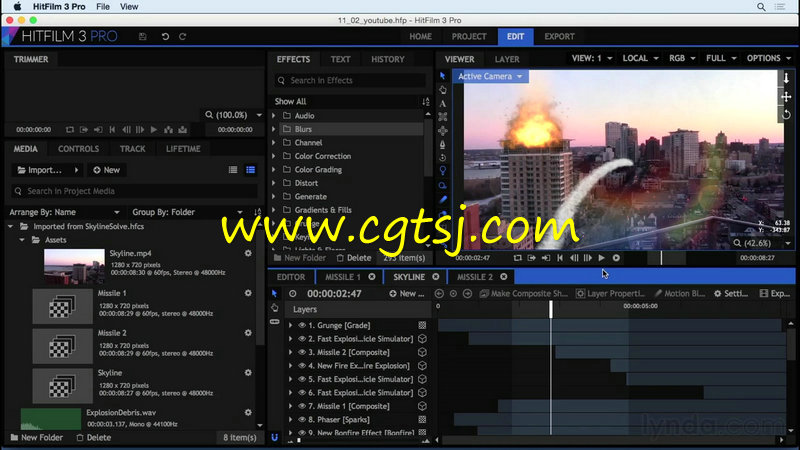
Task: Play the trimmer clip
Action: [x=154, y=130]
